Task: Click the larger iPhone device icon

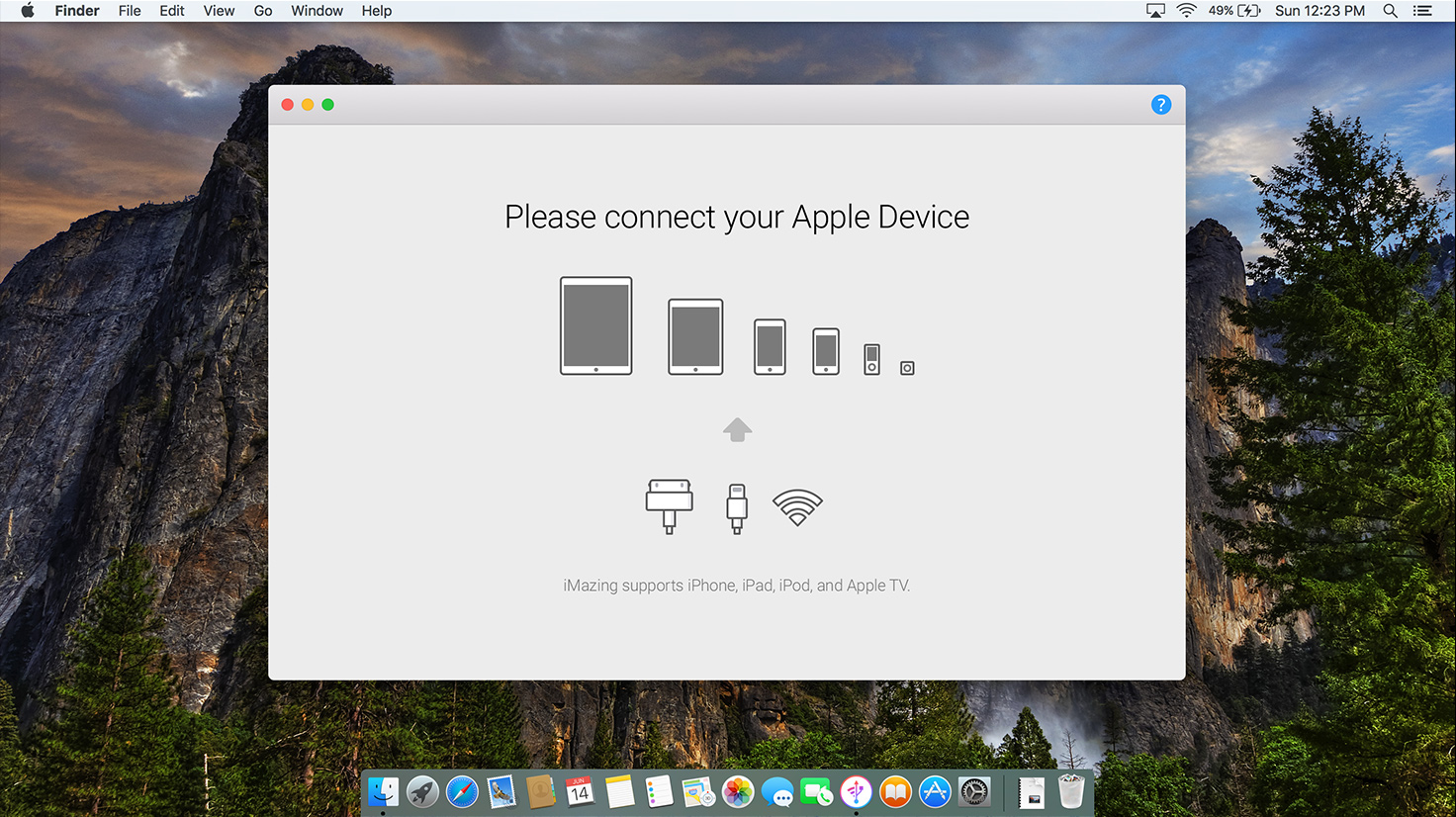Action: 770,346
